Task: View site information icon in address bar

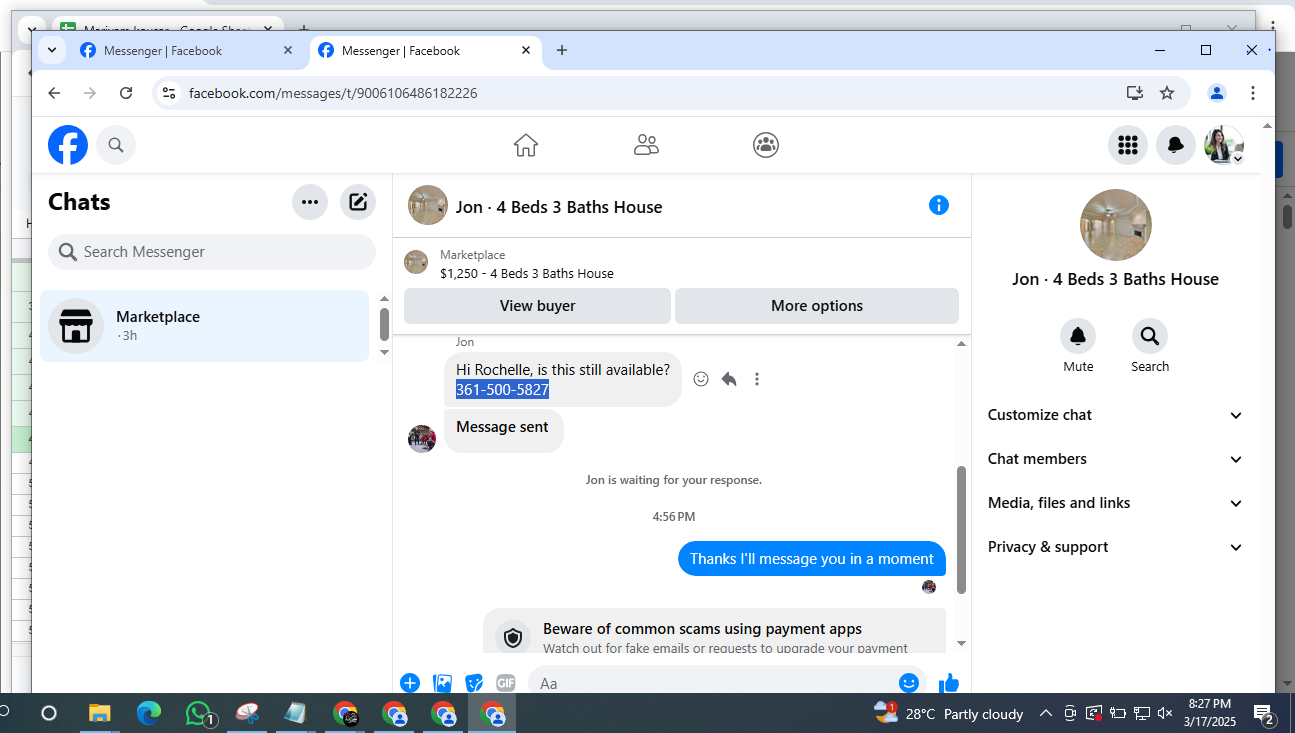Action: (169, 93)
